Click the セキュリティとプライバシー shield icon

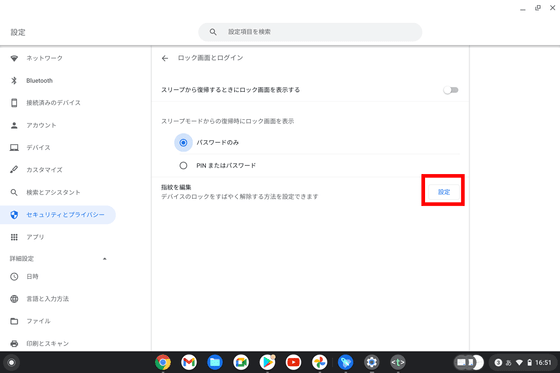pyautogui.click(x=14, y=215)
